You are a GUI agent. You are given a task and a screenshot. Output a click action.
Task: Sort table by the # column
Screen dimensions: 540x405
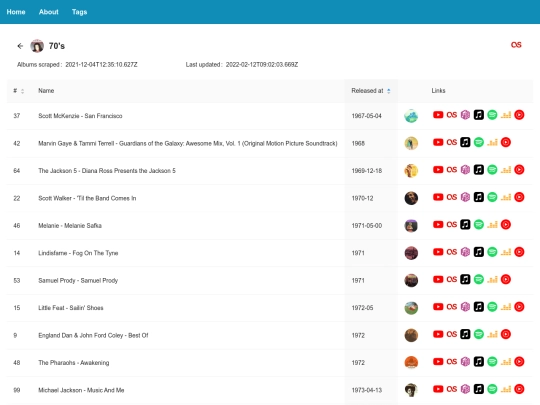tap(19, 91)
